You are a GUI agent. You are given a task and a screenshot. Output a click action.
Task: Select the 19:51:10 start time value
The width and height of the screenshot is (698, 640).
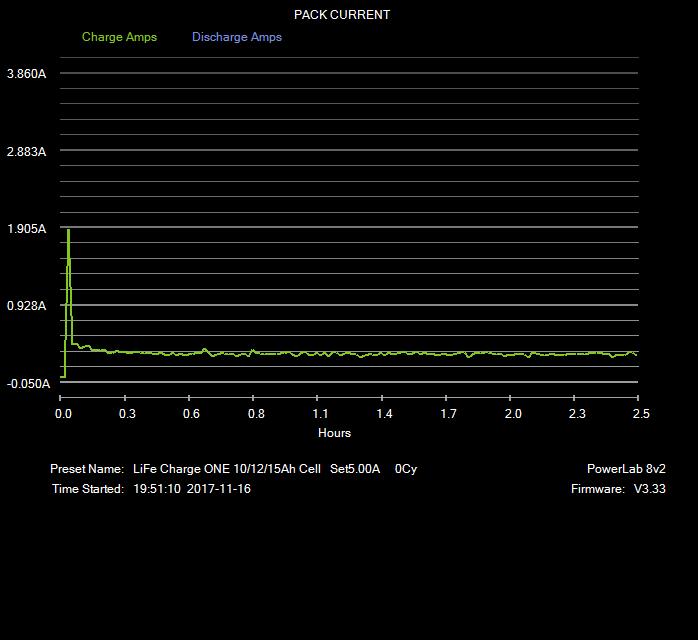click(156, 489)
